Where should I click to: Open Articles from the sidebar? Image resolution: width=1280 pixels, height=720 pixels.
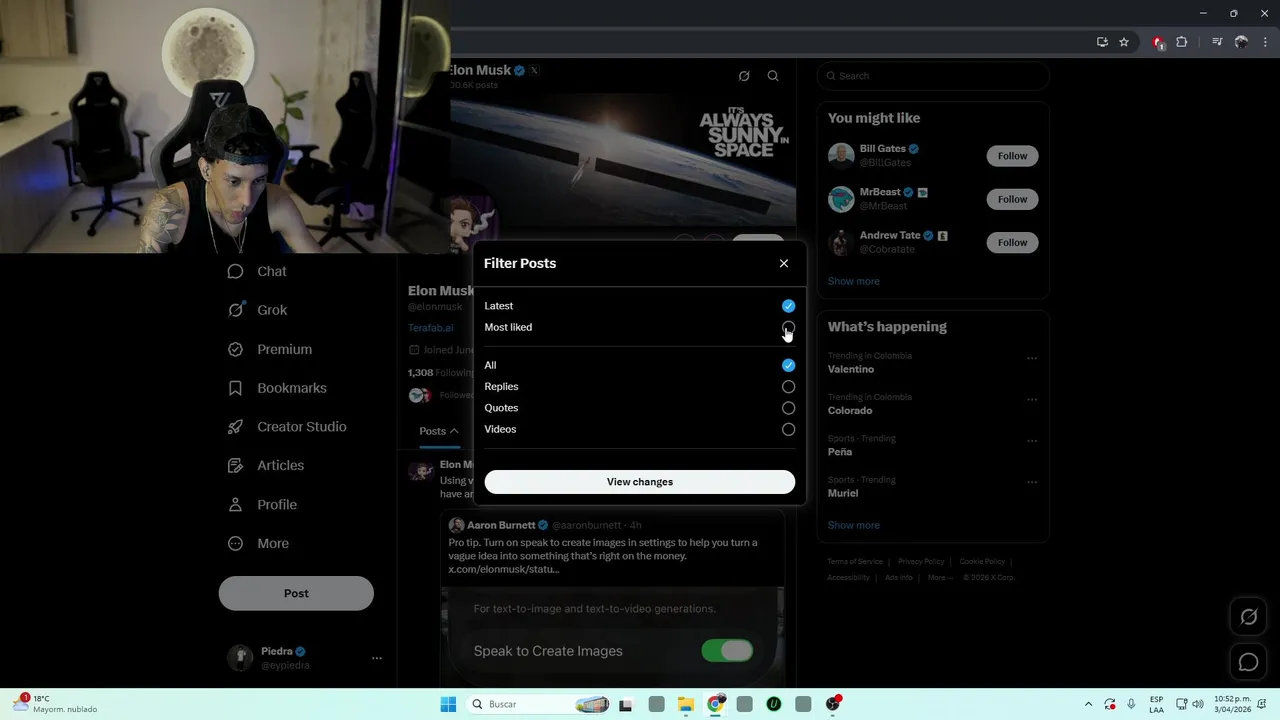[x=266, y=465]
